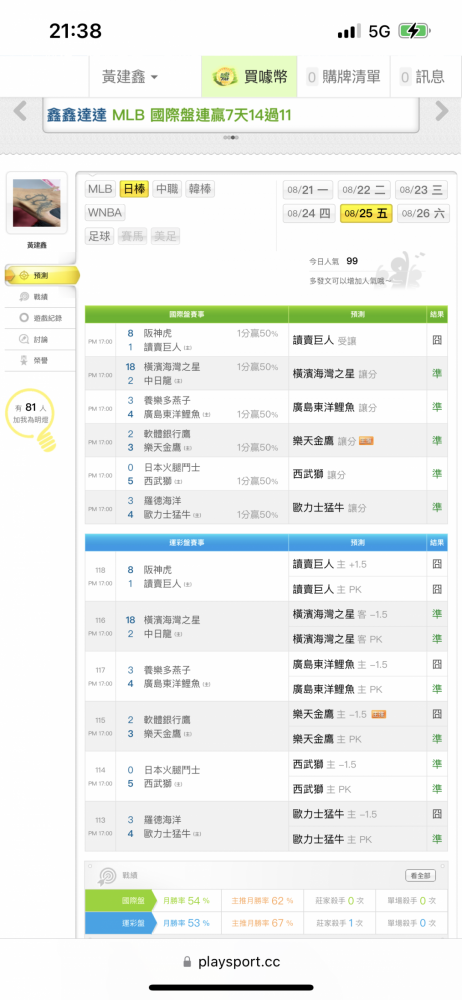This screenshot has width=462, height=1000.
Task: Click the 今日人氣 99 value
Action: [x=352, y=261]
